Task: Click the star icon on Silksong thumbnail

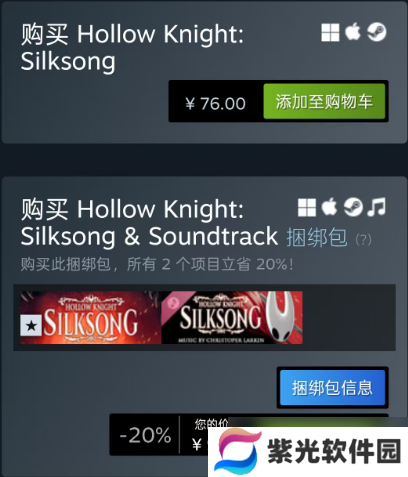Action: click(31, 325)
